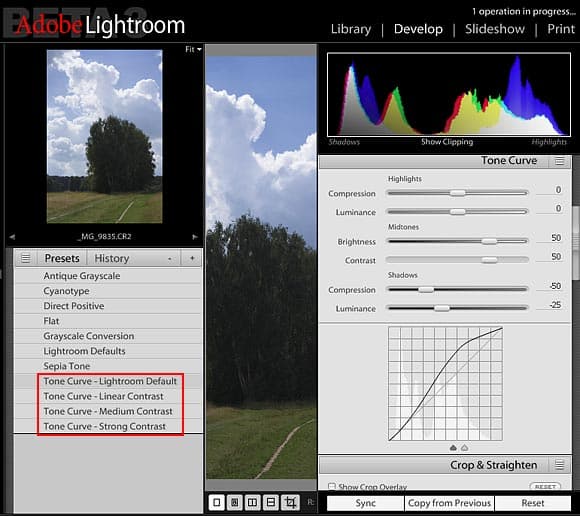
Task: Switch to top-bottom split compare view
Action: (x=271, y=502)
